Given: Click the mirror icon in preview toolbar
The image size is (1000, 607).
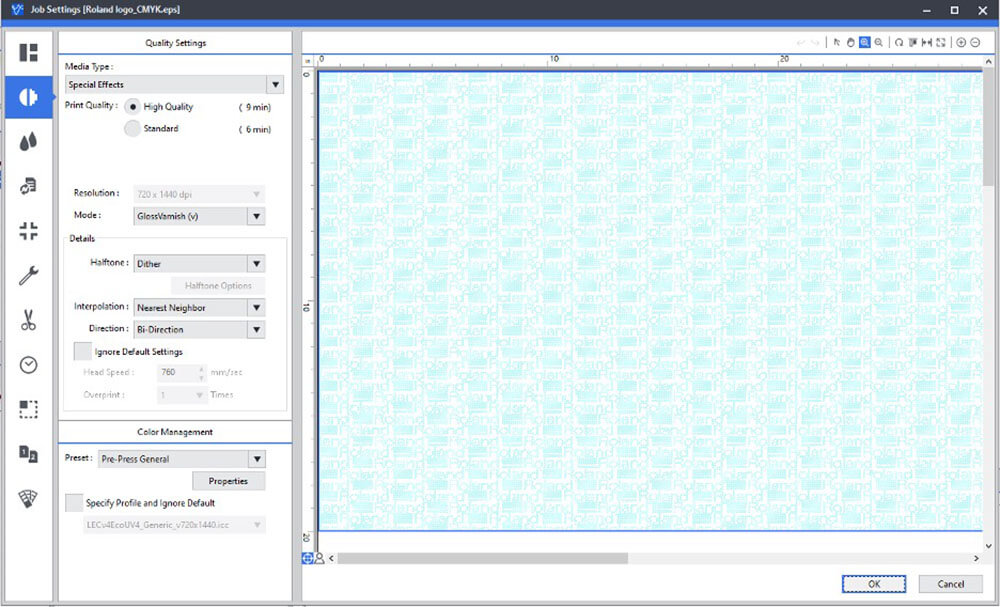Looking at the screenshot, I should [x=913, y=43].
